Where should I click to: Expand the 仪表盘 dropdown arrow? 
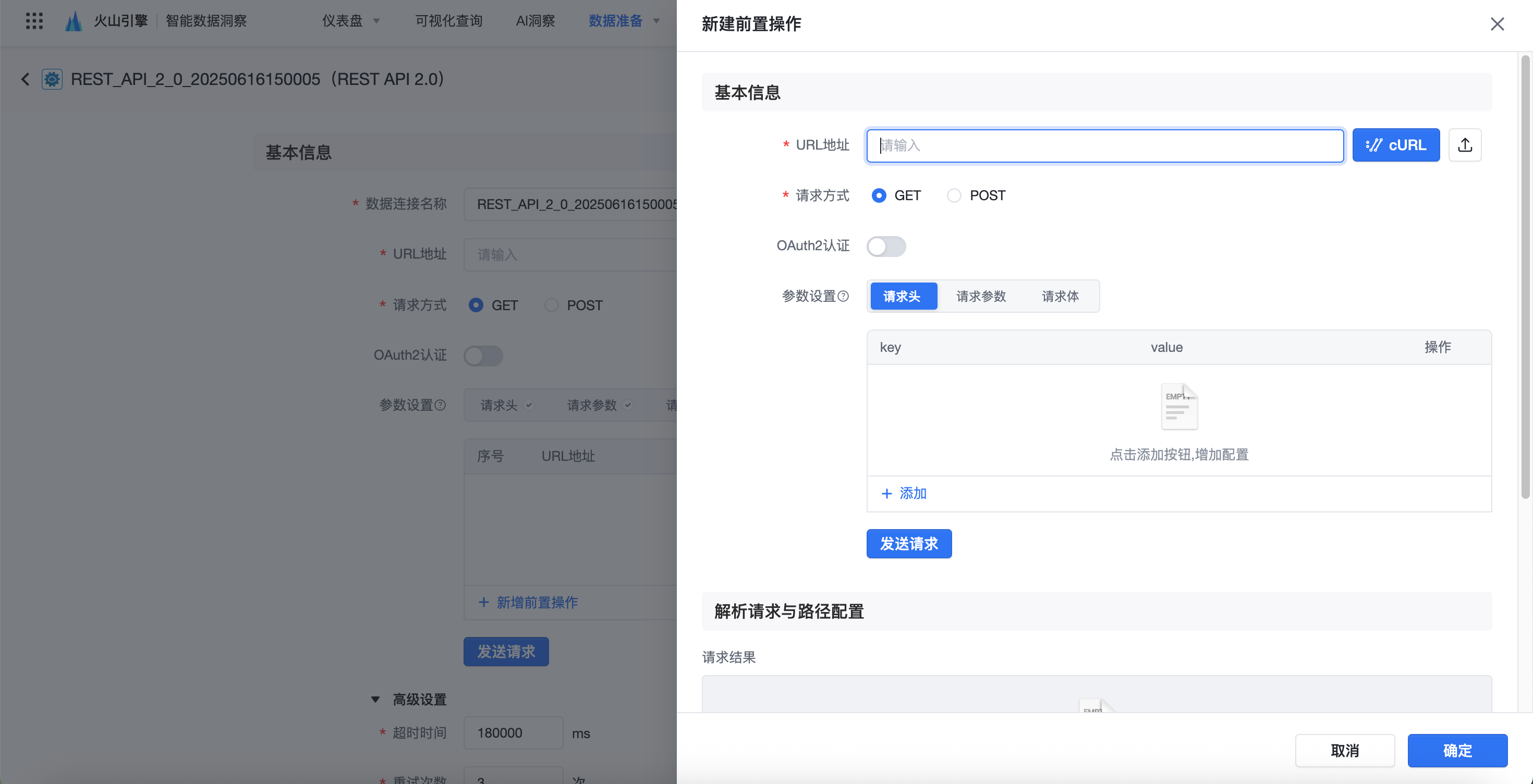[376, 21]
